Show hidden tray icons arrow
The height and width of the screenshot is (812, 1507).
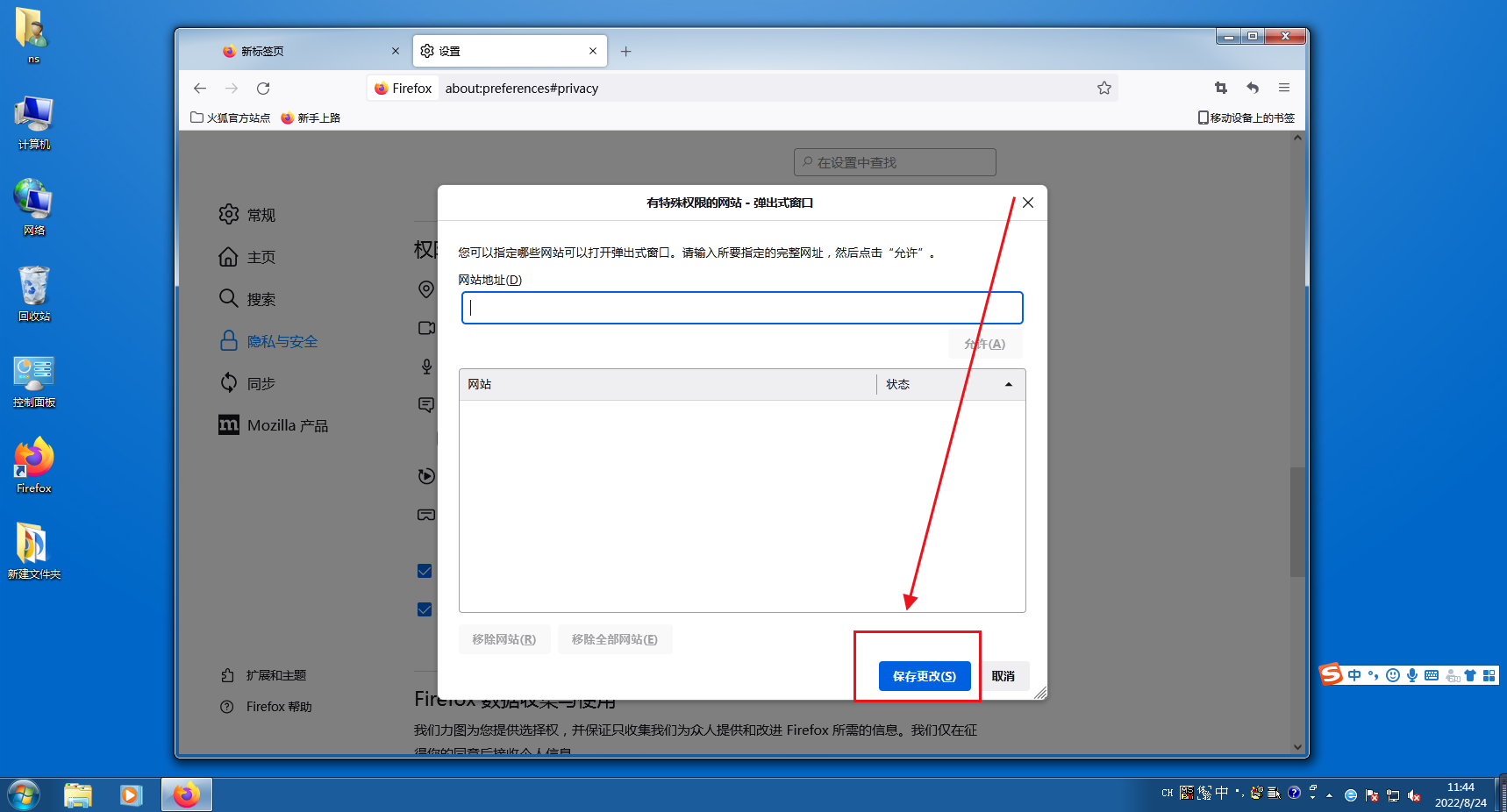coord(1330,795)
